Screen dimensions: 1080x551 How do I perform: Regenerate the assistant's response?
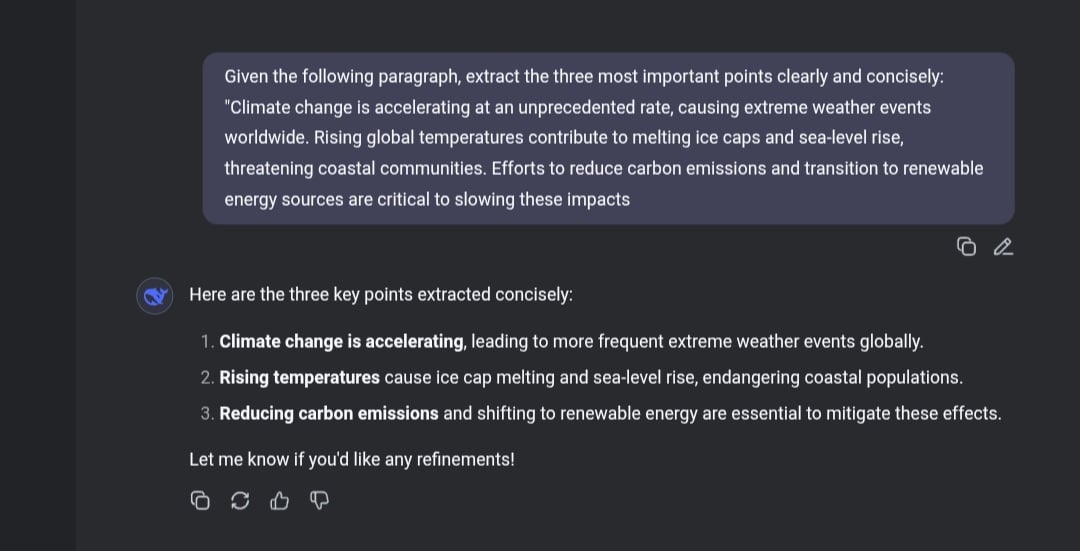tap(240, 501)
